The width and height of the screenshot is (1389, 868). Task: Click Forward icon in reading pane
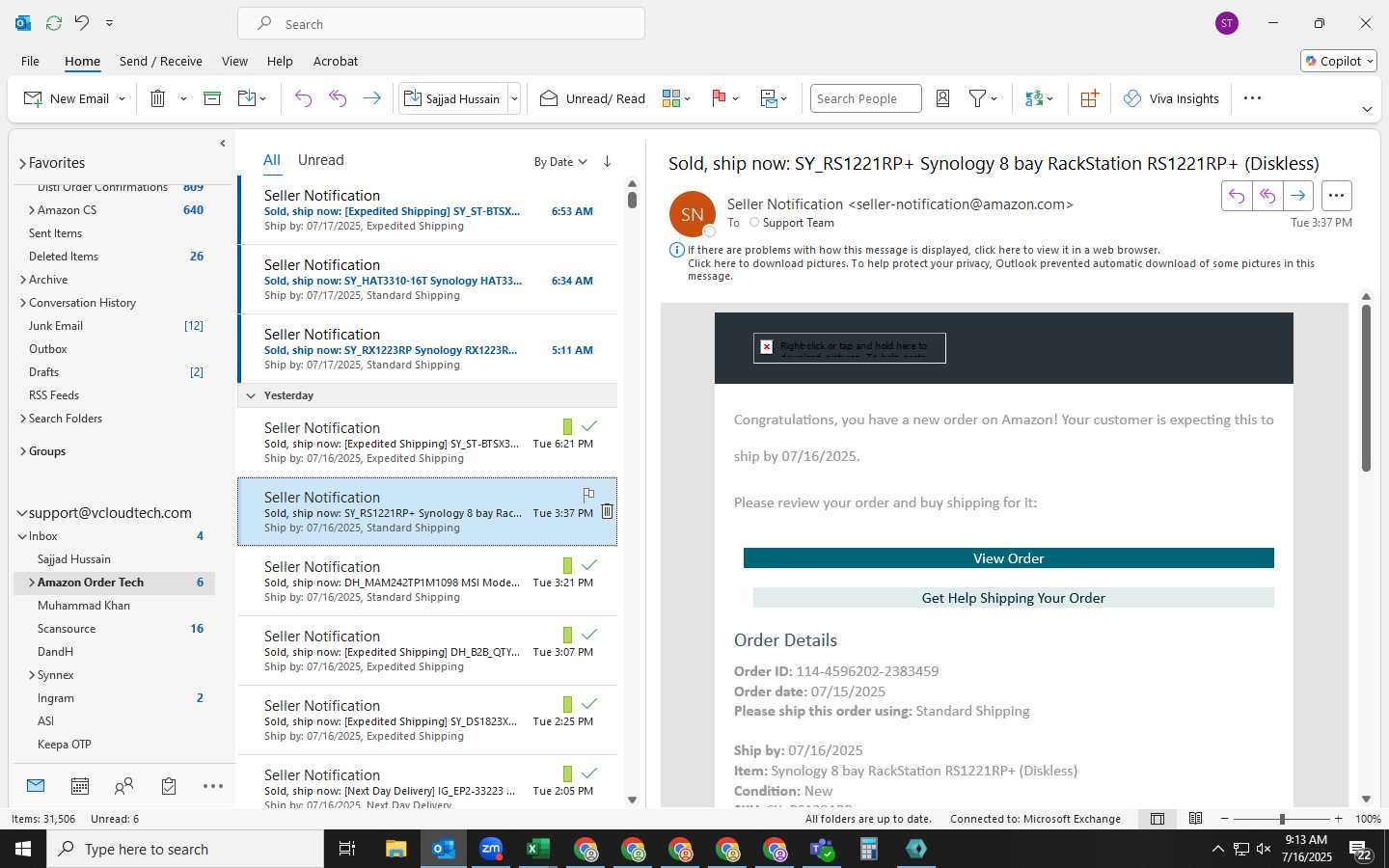[x=1298, y=196]
